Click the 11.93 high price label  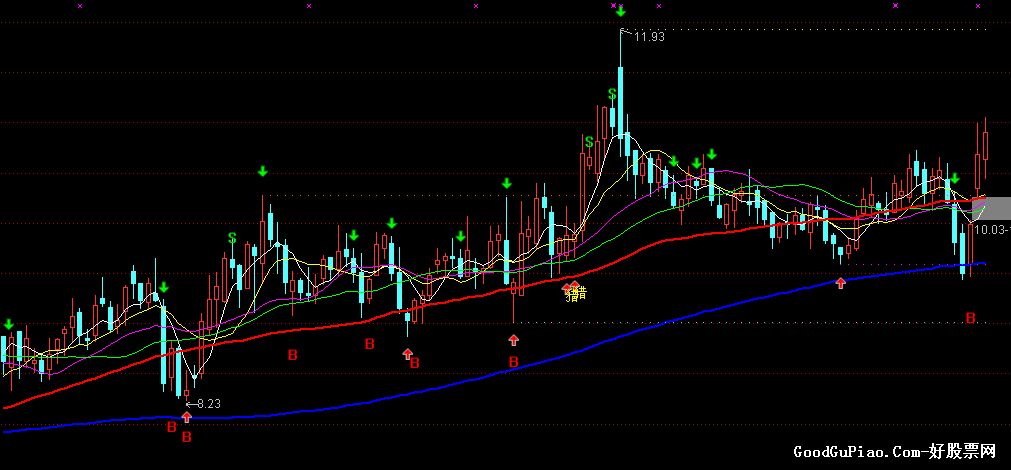(x=649, y=37)
